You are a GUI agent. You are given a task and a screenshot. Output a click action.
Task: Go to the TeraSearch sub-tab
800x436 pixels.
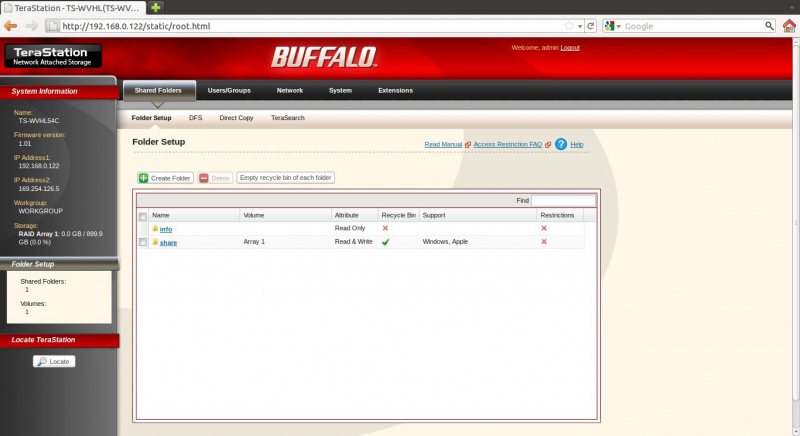(x=287, y=118)
